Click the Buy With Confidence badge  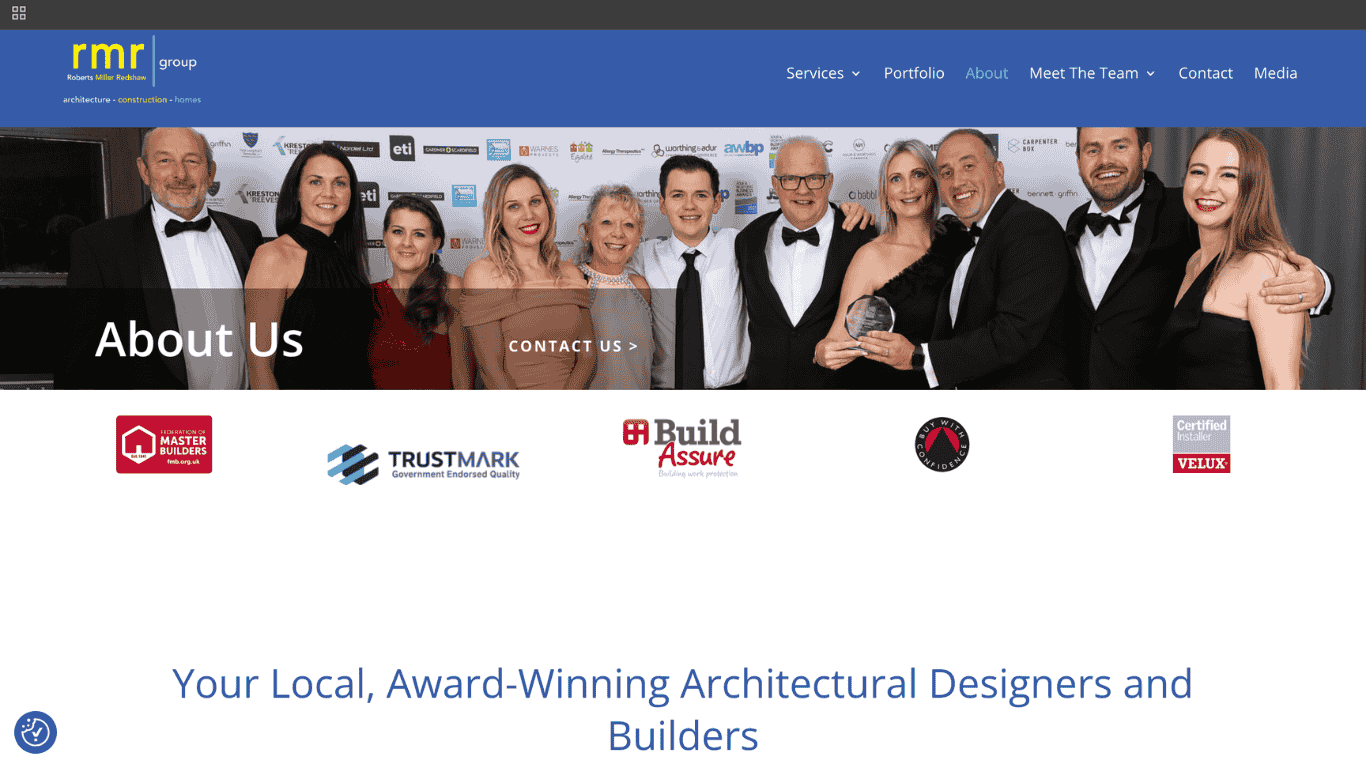tap(942, 444)
